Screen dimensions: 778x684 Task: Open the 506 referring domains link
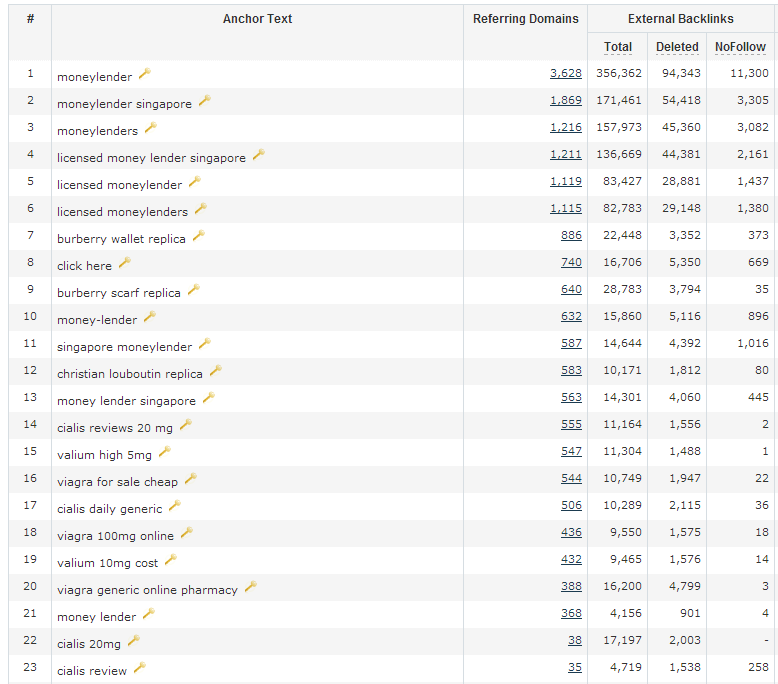coord(571,505)
